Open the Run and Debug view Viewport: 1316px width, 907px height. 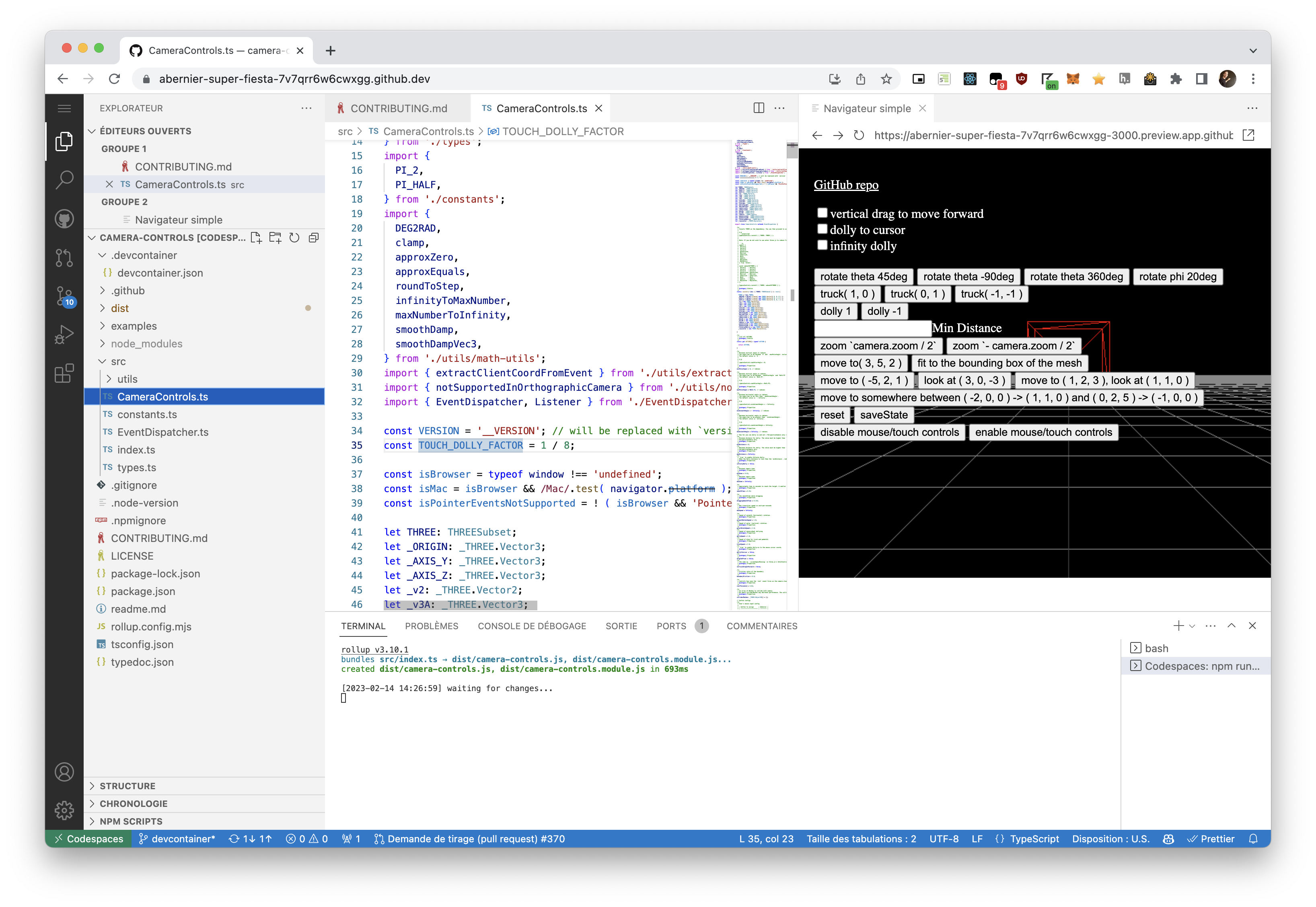coord(64,335)
